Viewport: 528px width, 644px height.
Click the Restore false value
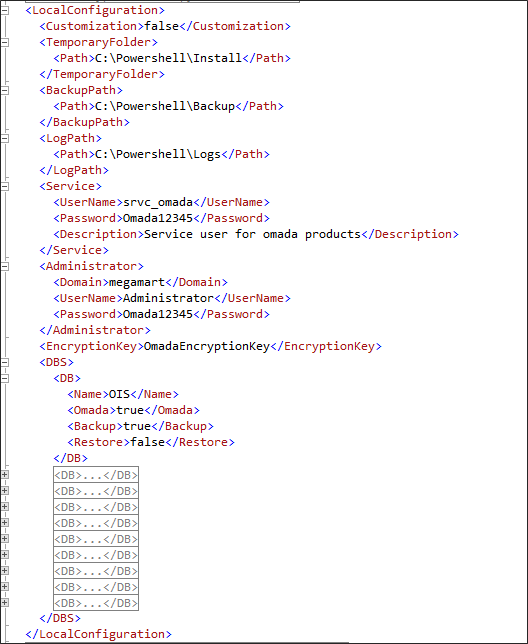[147, 442]
